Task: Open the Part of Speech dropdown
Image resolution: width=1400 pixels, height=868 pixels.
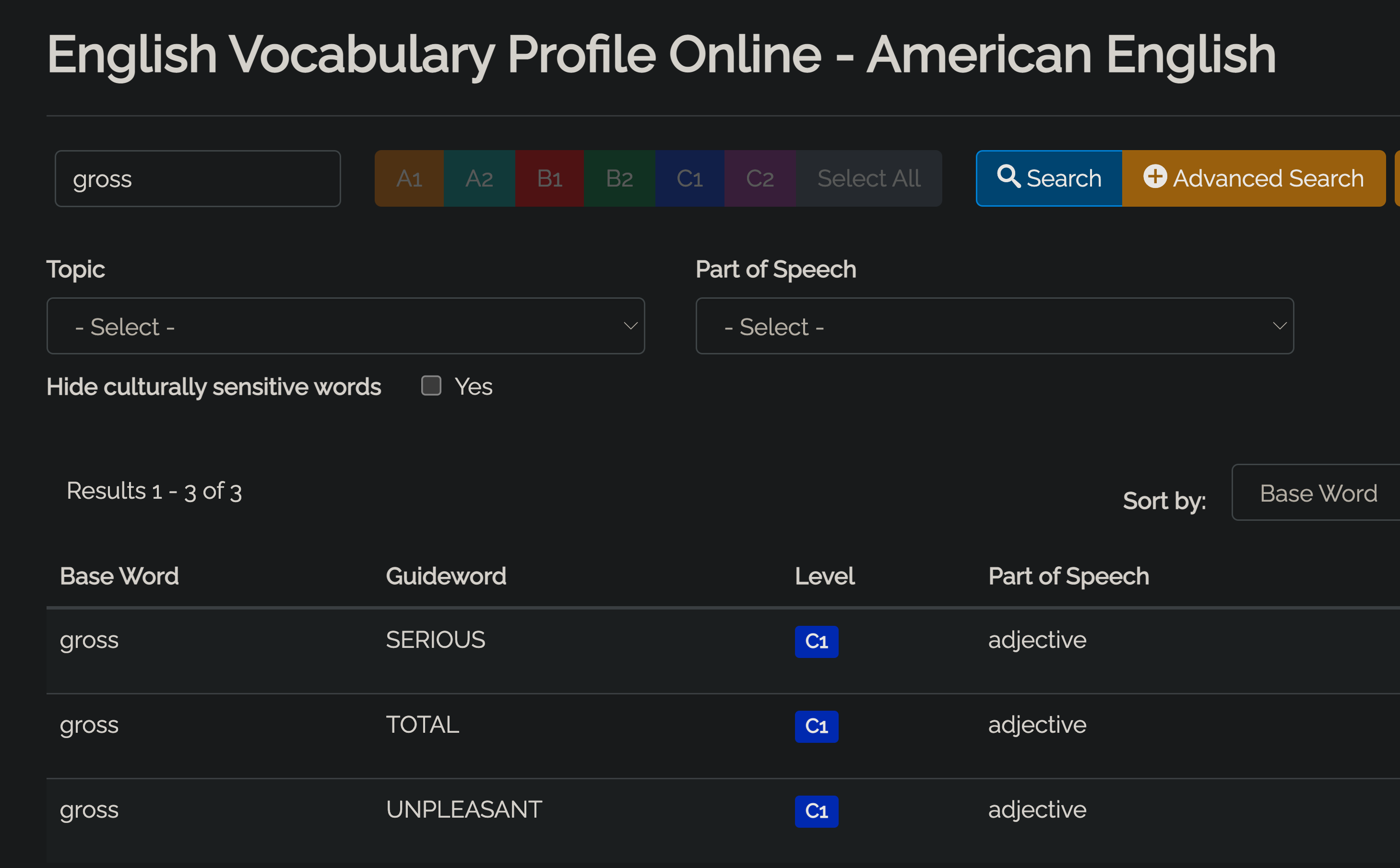Action: pyautogui.click(x=995, y=326)
